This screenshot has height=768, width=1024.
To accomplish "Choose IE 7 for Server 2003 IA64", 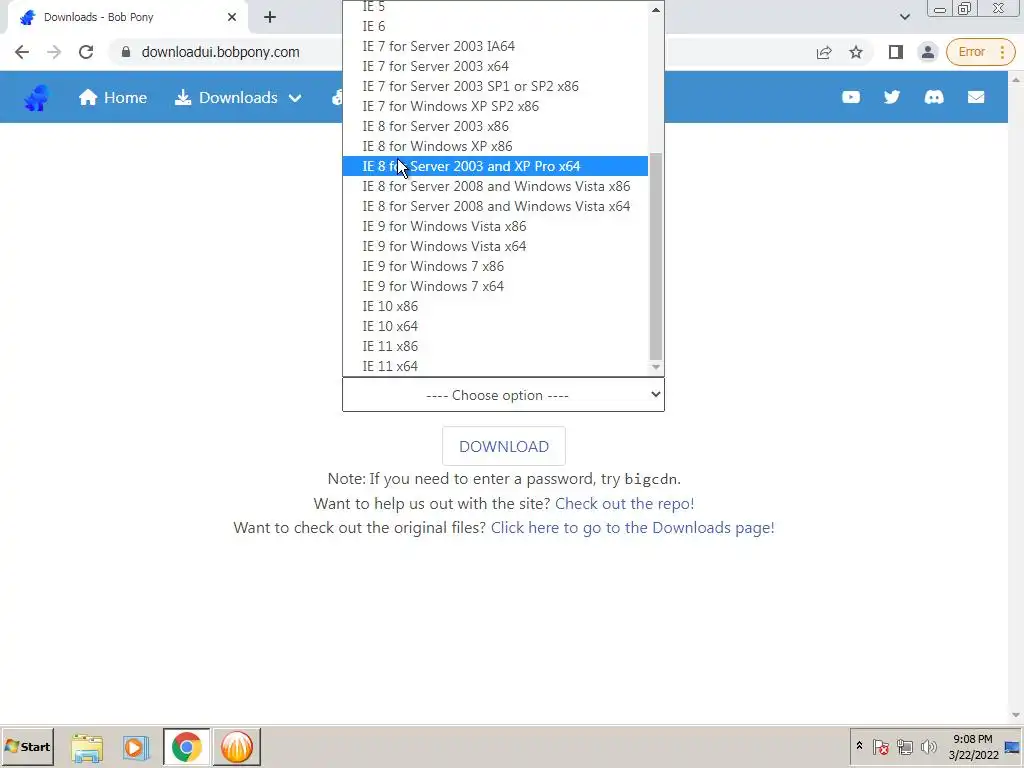I will tap(495, 46).
